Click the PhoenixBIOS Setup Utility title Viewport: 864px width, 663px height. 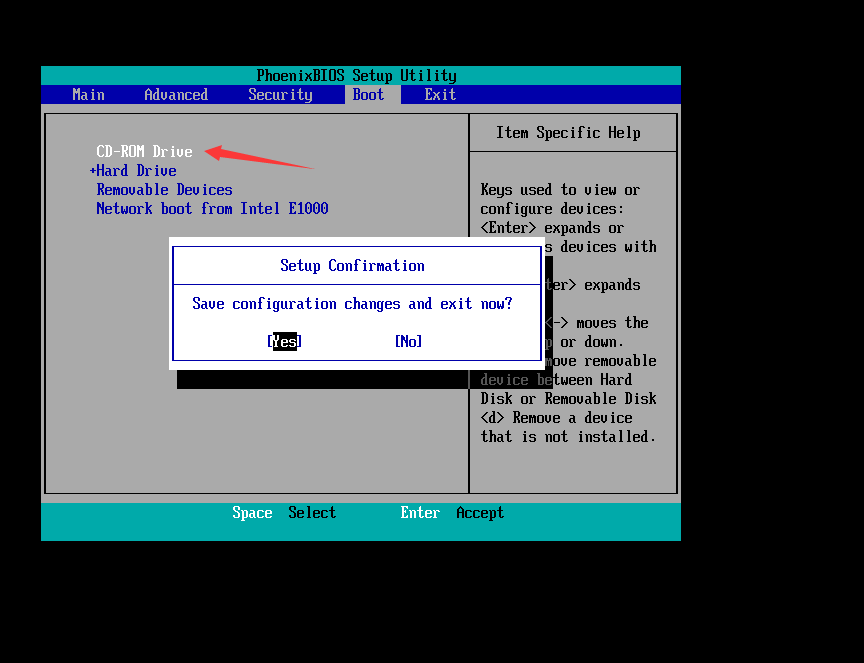click(x=356, y=76)
